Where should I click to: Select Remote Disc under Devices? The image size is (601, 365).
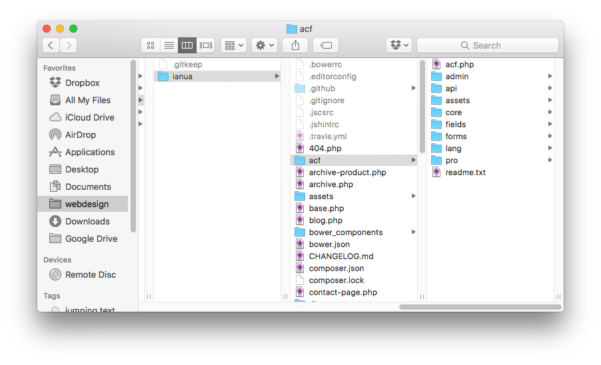coord(83,275)
